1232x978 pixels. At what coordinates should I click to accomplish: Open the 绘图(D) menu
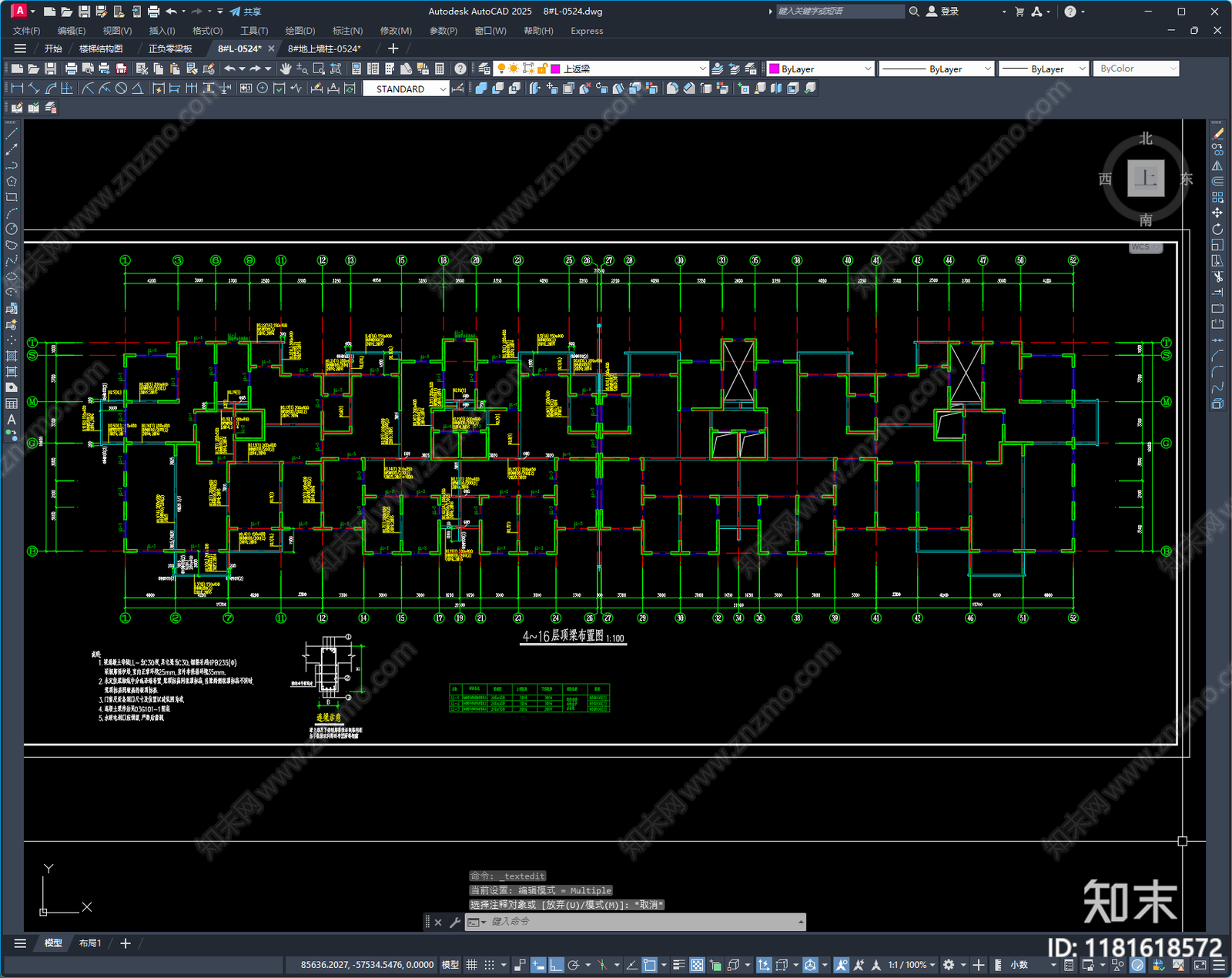click(300, 31)
